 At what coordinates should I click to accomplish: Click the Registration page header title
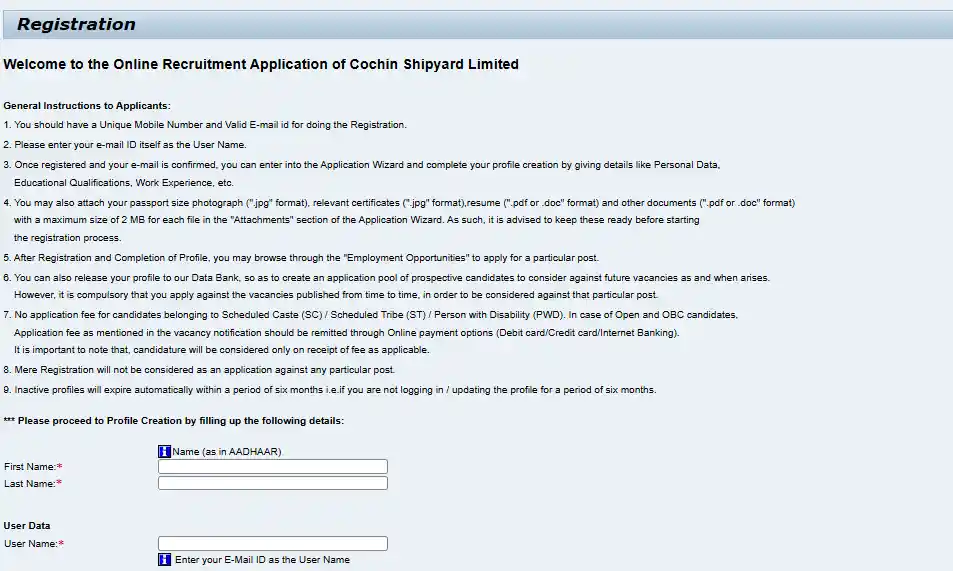click(76, 24)
